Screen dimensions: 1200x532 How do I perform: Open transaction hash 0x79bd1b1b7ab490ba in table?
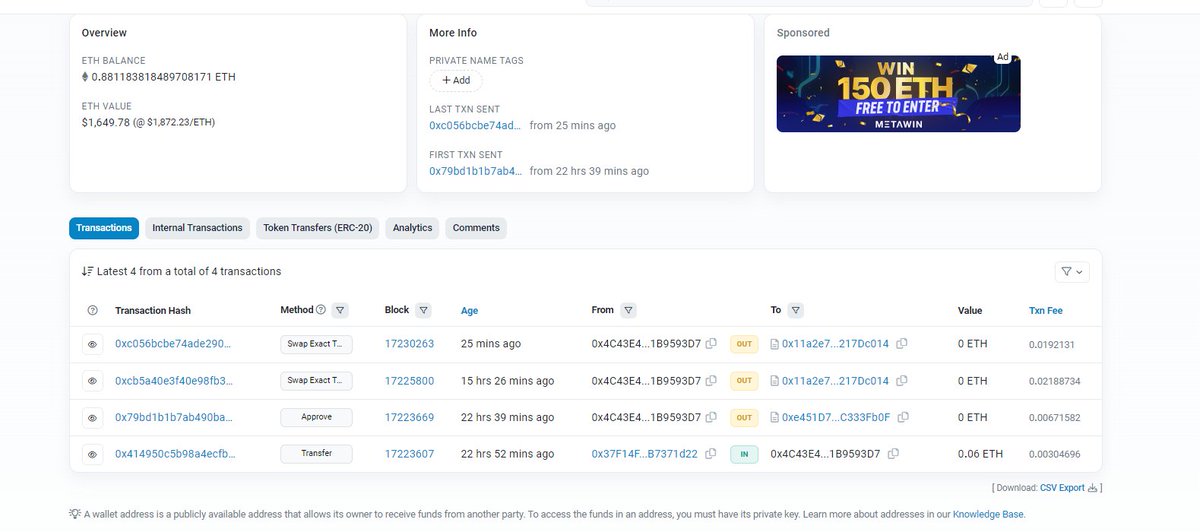point(174,417)
